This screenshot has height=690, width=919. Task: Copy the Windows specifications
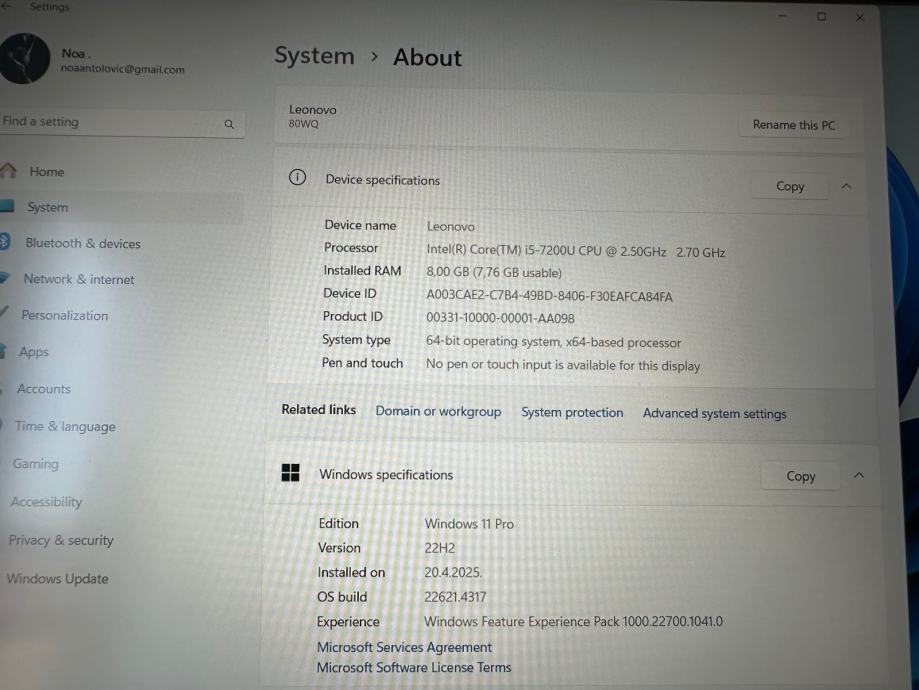800,476
